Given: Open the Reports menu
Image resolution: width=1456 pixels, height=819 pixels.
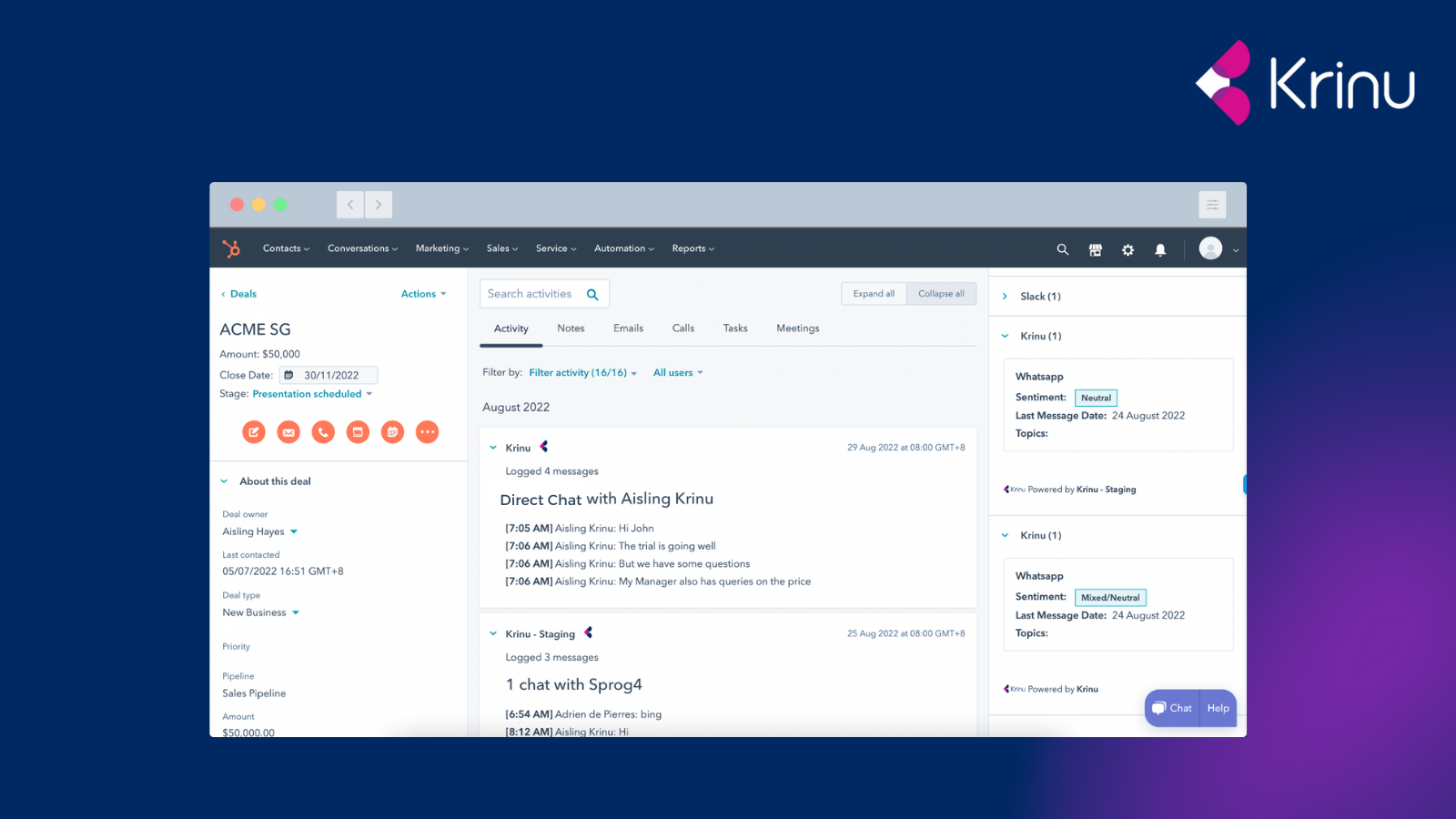Looking at the screenshot, I should pos(693,248).
